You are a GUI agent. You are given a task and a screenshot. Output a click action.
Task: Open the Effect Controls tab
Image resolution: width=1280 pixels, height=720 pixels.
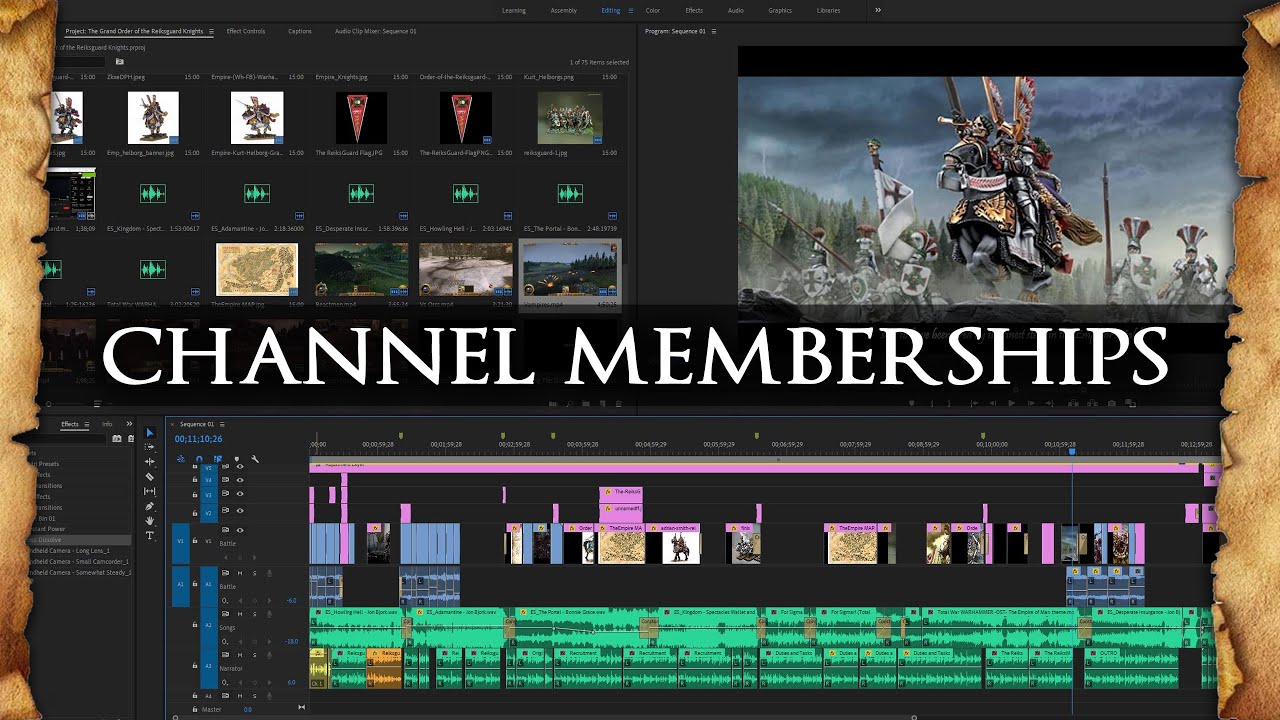(246, 31)
